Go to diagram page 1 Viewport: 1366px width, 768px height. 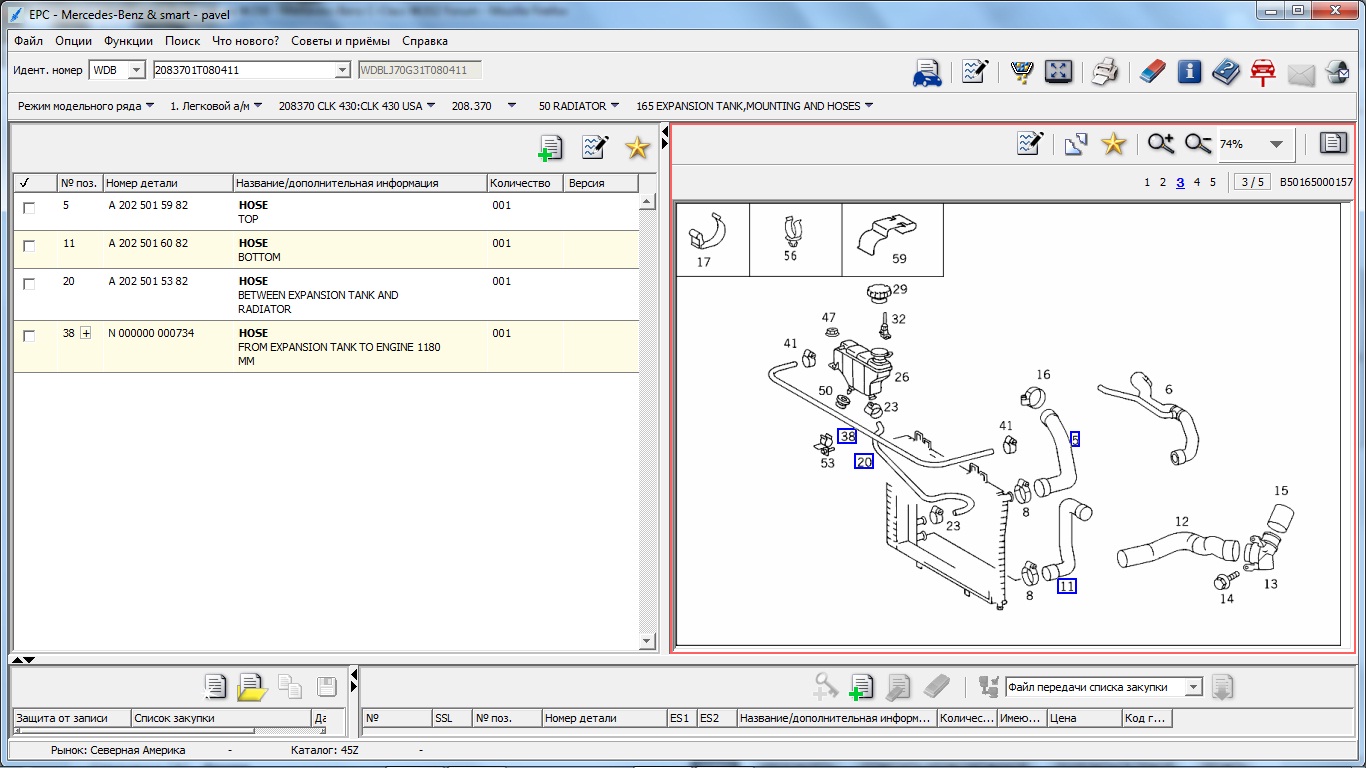pos(1147,182)
